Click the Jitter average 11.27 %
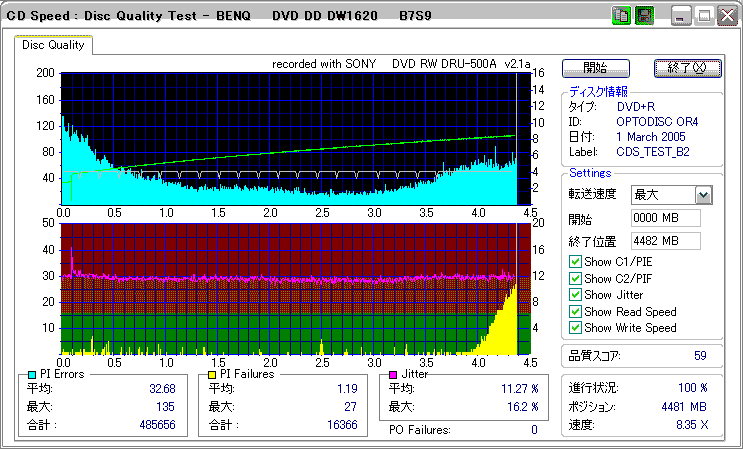743x449 pixels. (520, 389)
